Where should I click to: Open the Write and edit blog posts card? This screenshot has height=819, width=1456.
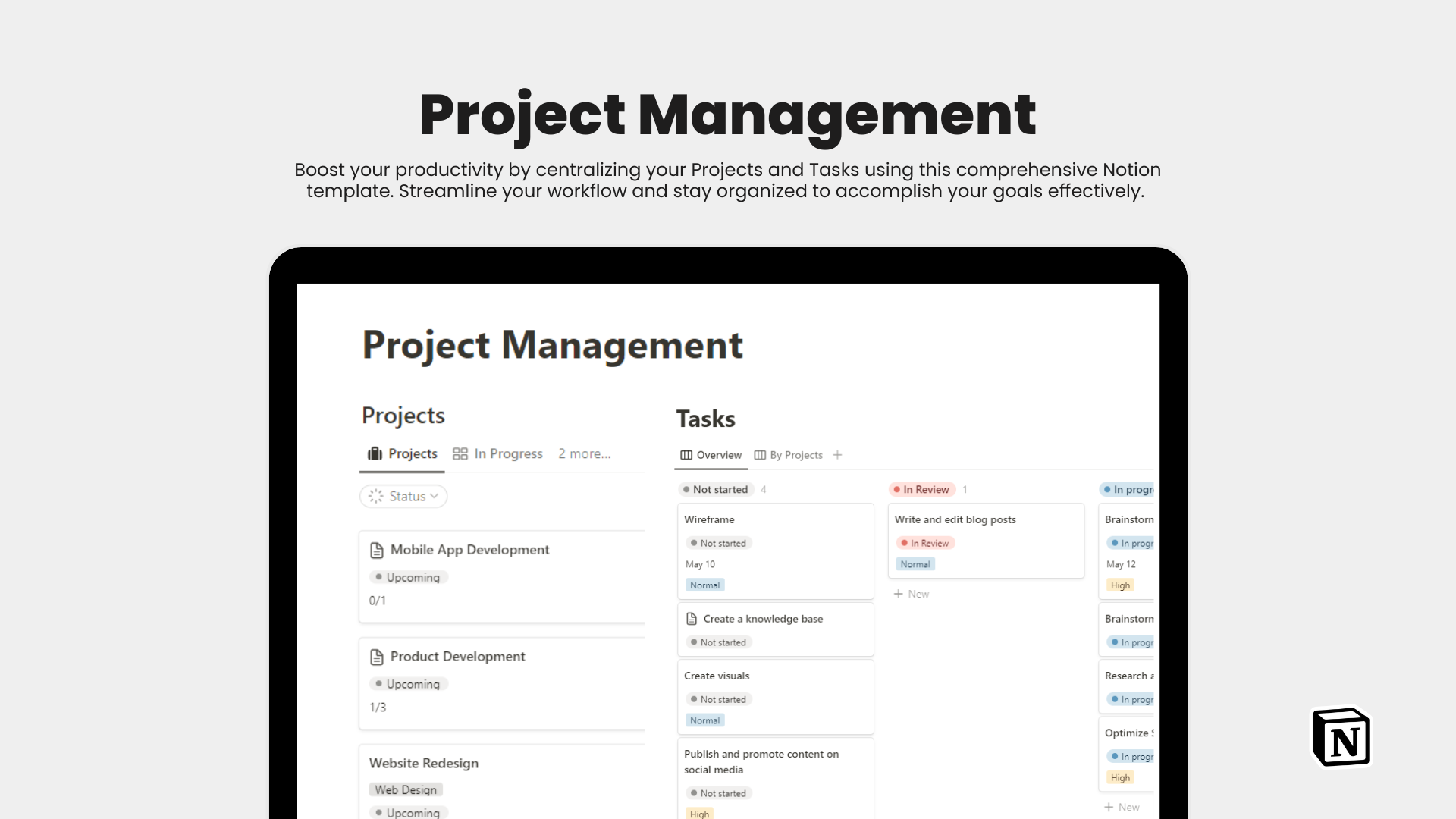[986, 541]
